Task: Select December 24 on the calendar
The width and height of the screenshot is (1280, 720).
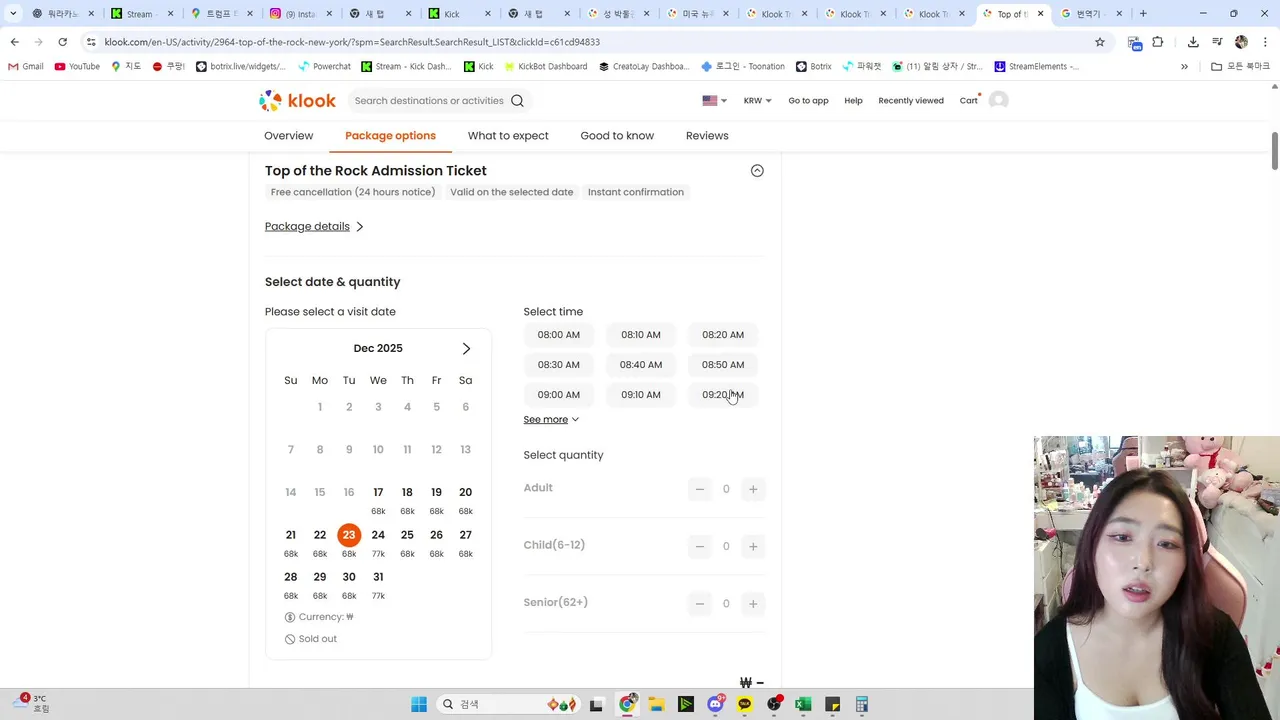Action: pos(378,542)
